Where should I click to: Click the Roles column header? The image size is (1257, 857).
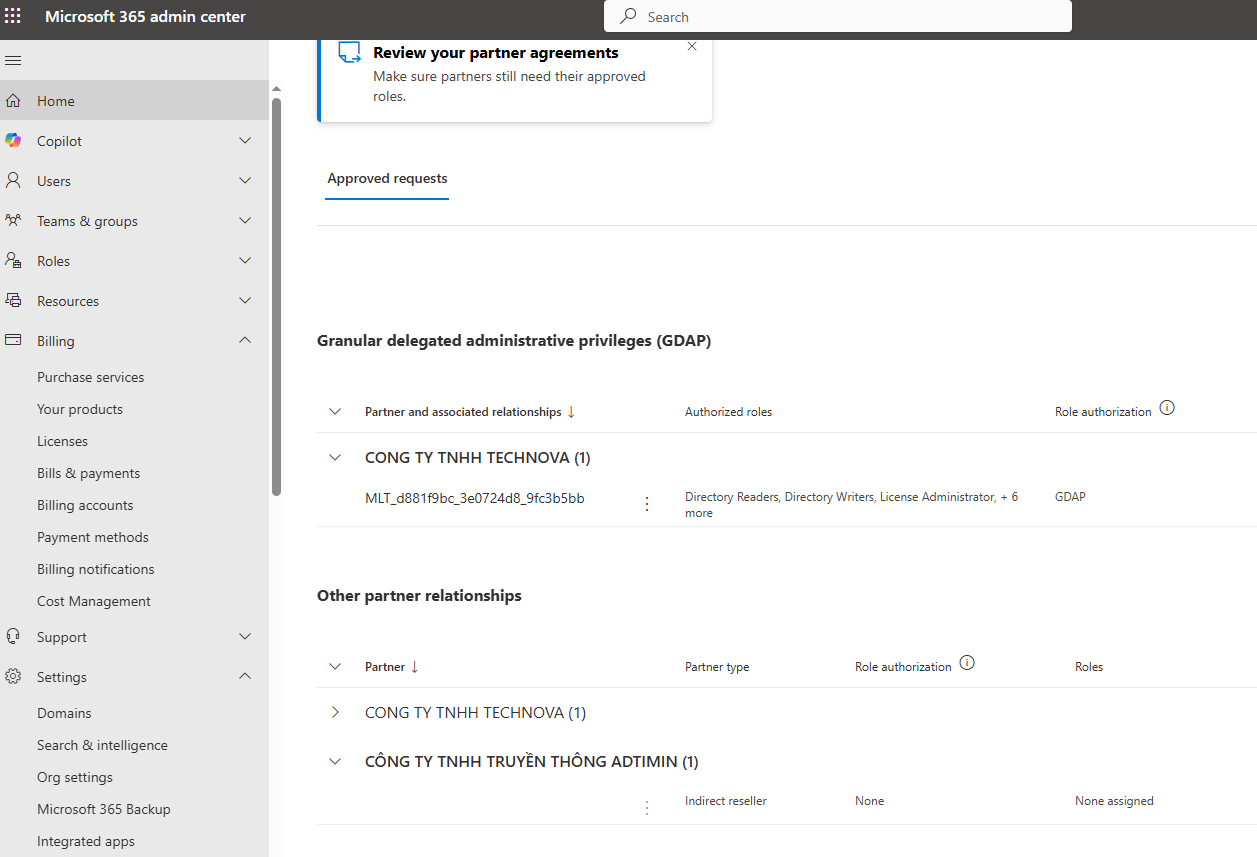click(x=1089, y=667)
